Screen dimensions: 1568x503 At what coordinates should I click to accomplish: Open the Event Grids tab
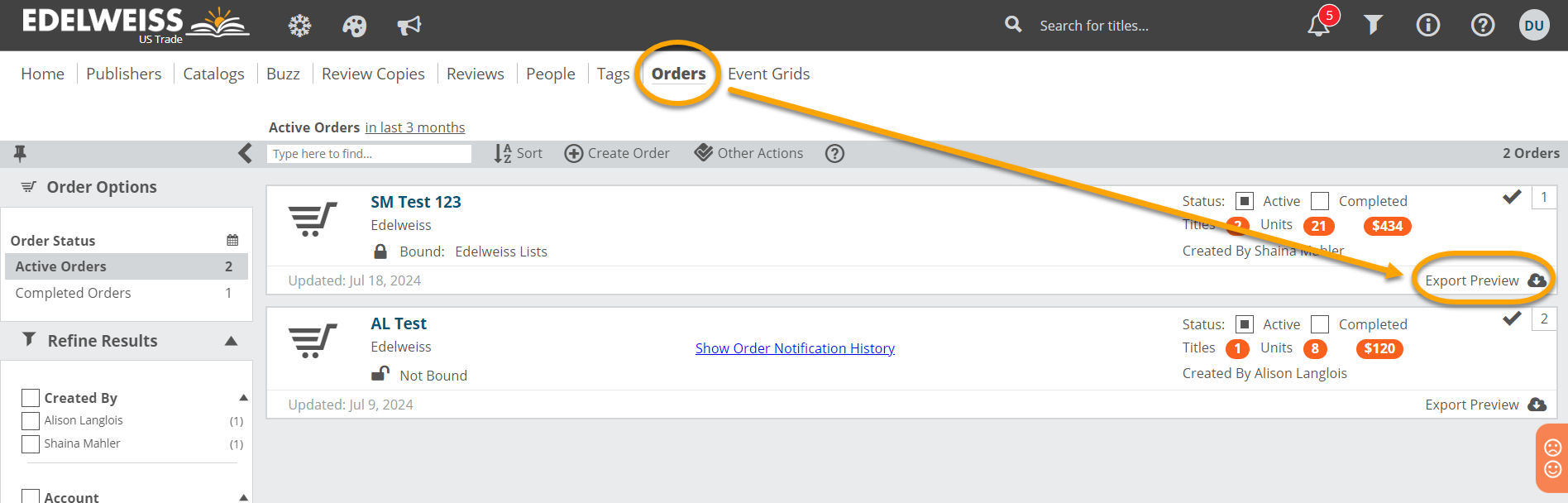coord(769,74)
